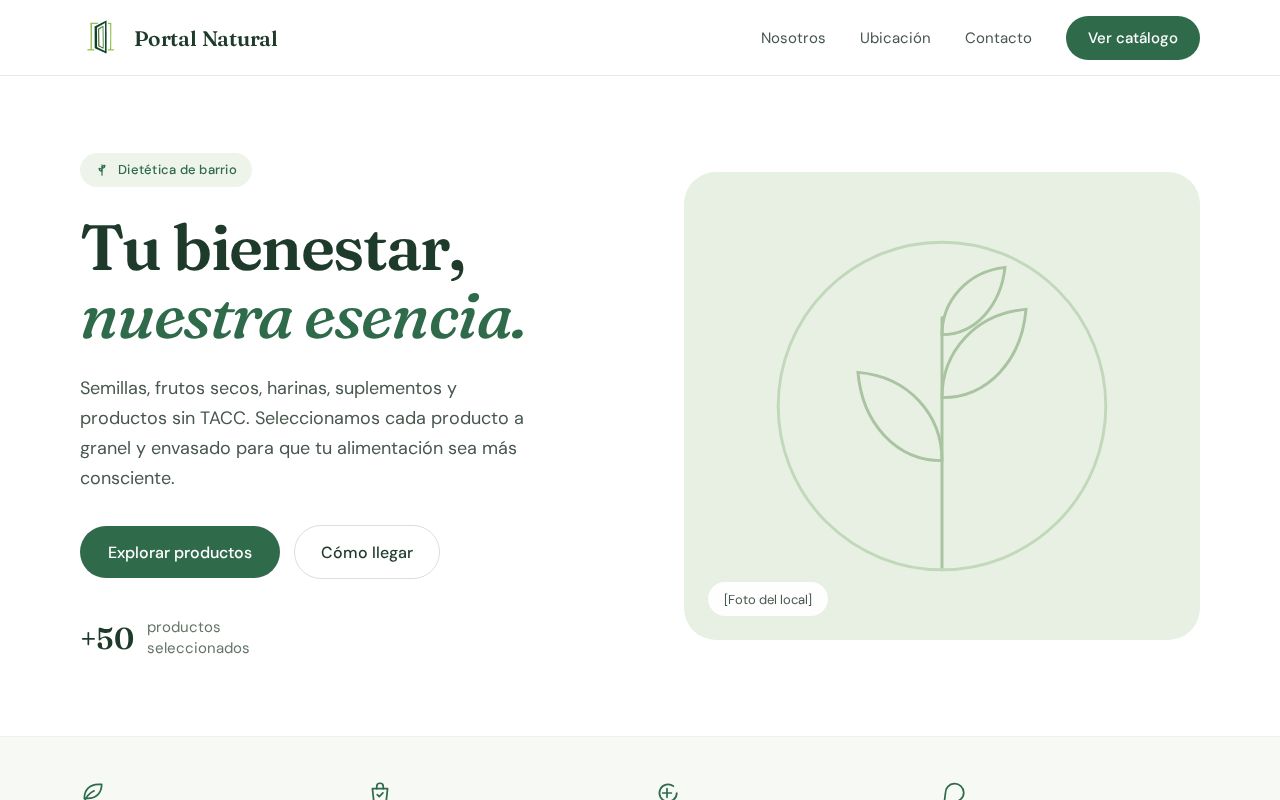Click the Portal Natural door logo icon

(100, 38)
